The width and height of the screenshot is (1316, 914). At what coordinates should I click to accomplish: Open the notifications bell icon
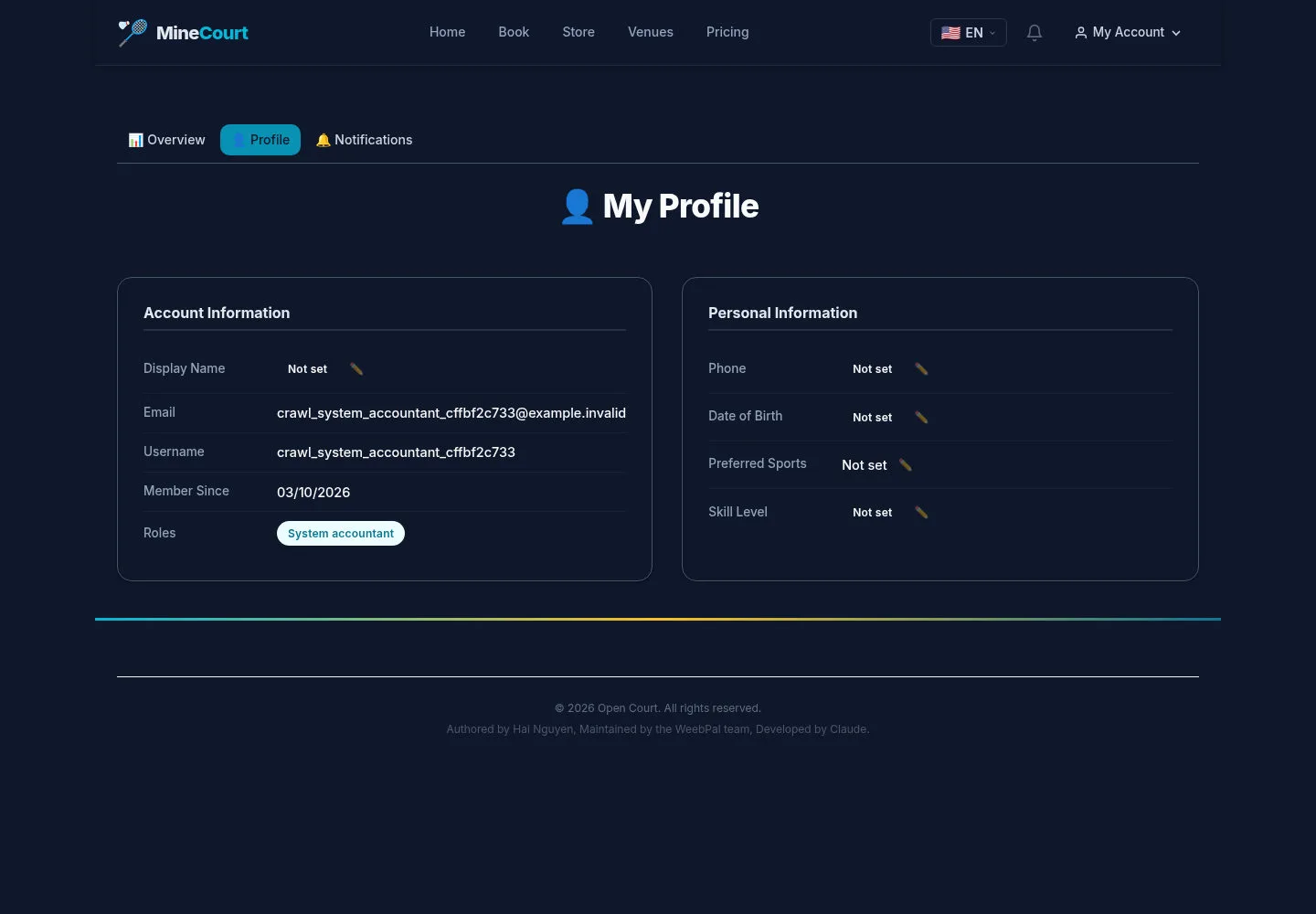1035,33
